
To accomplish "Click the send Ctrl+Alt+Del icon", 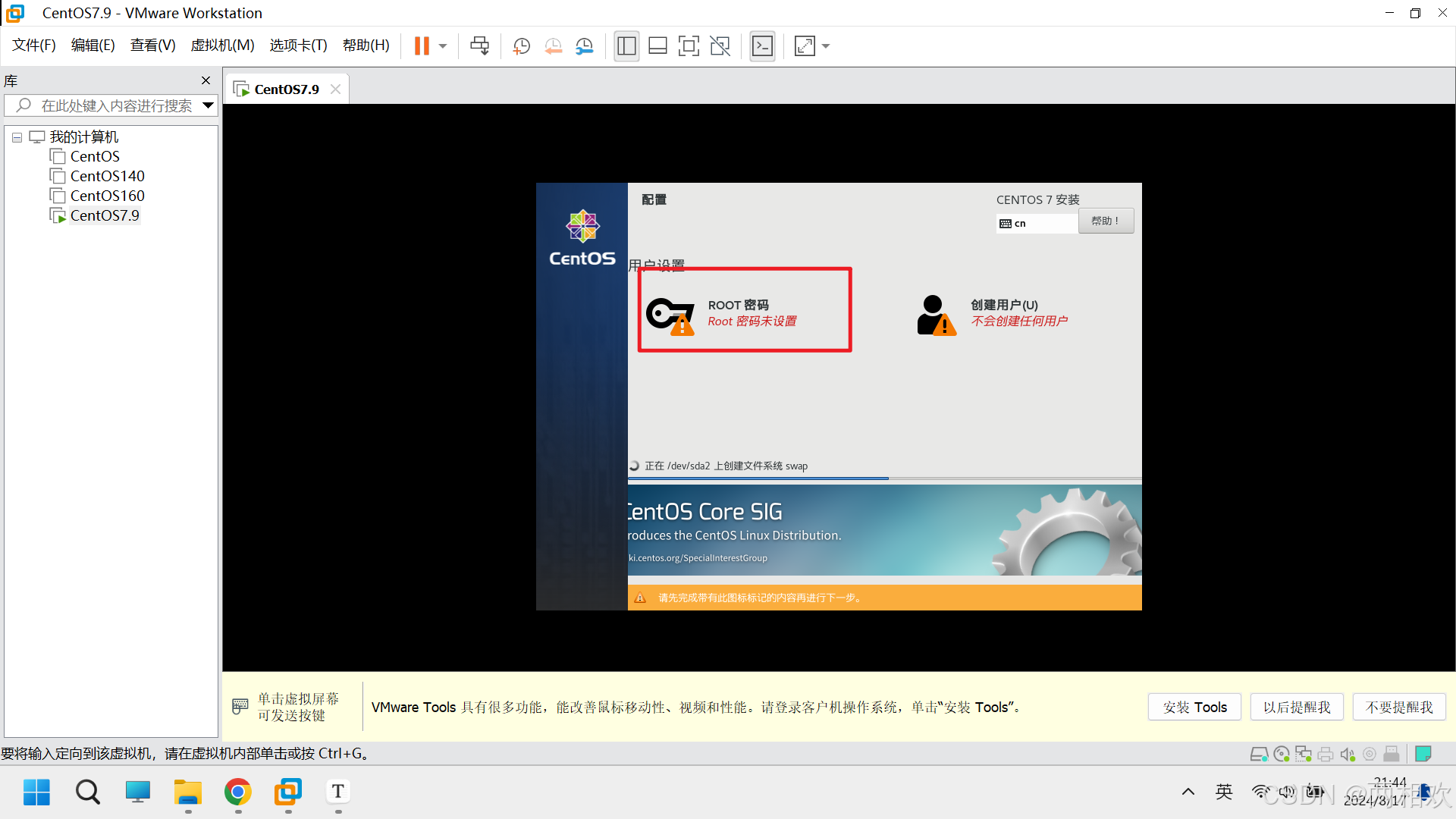I will (x=479, y=46).
